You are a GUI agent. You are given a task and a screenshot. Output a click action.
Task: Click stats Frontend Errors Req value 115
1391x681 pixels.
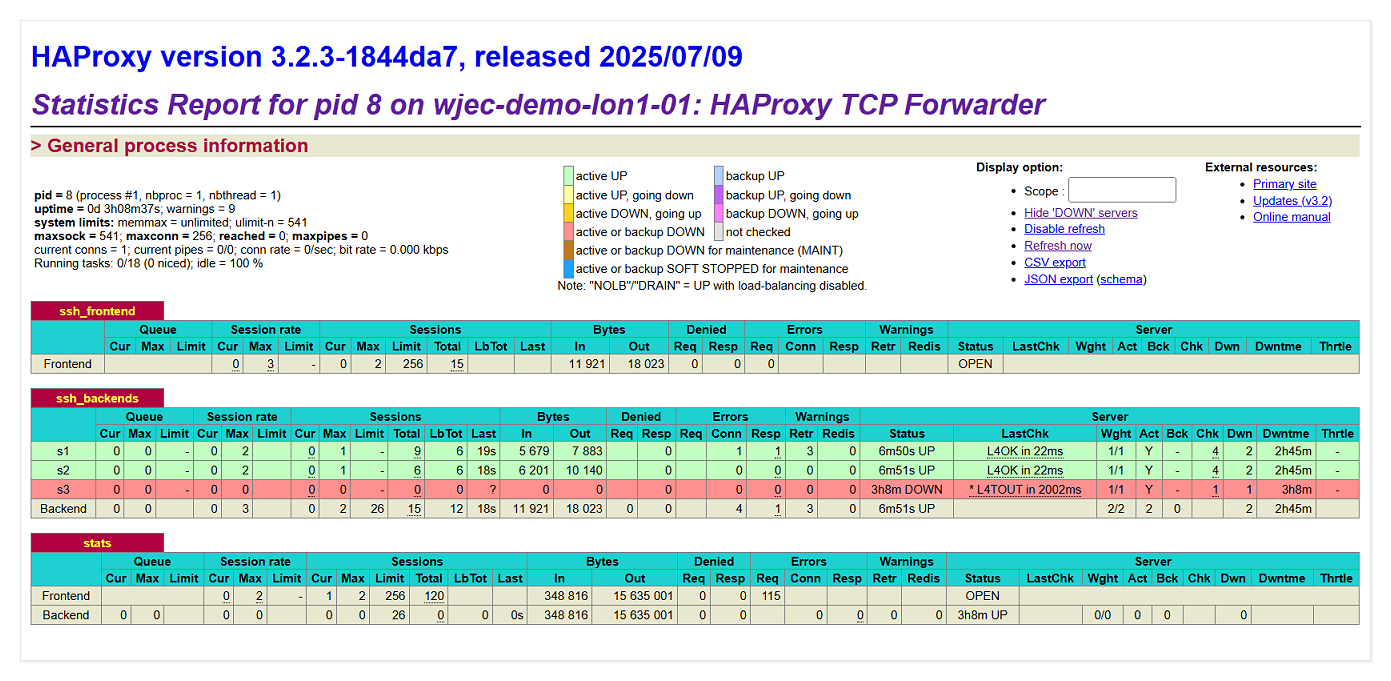click(x=770, y=596)
